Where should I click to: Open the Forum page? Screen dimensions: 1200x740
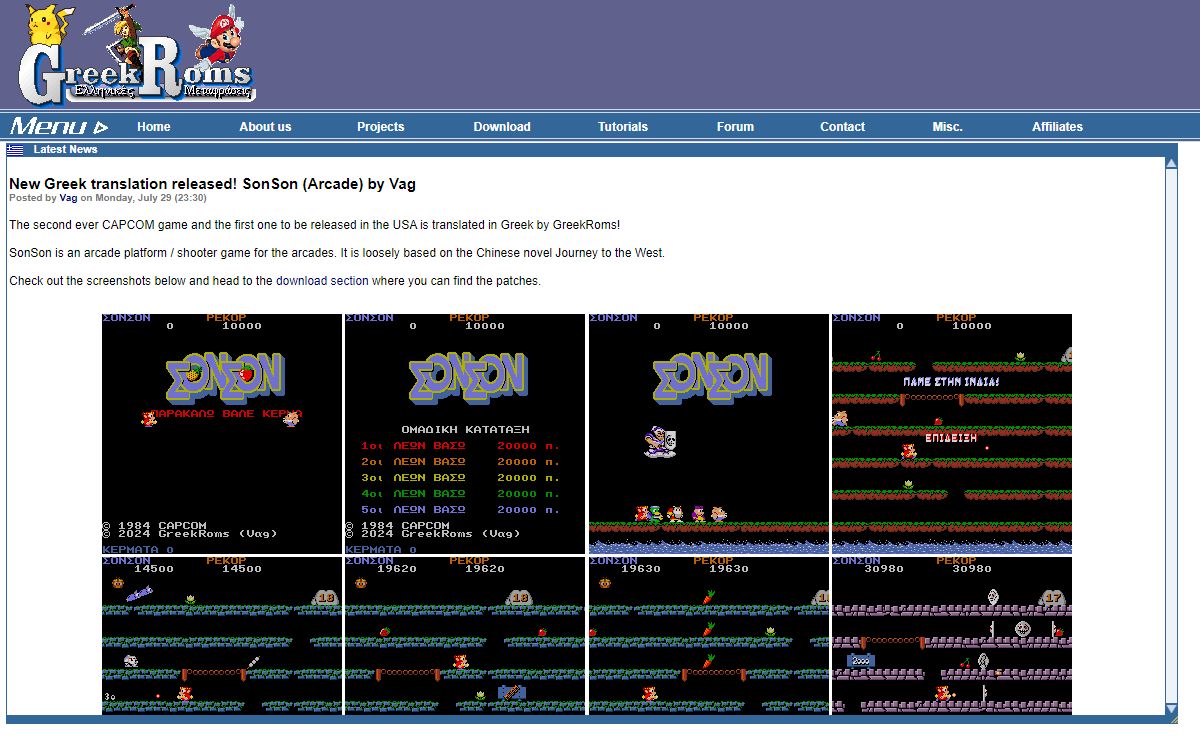pyautogui.click(x=735, y=127)
